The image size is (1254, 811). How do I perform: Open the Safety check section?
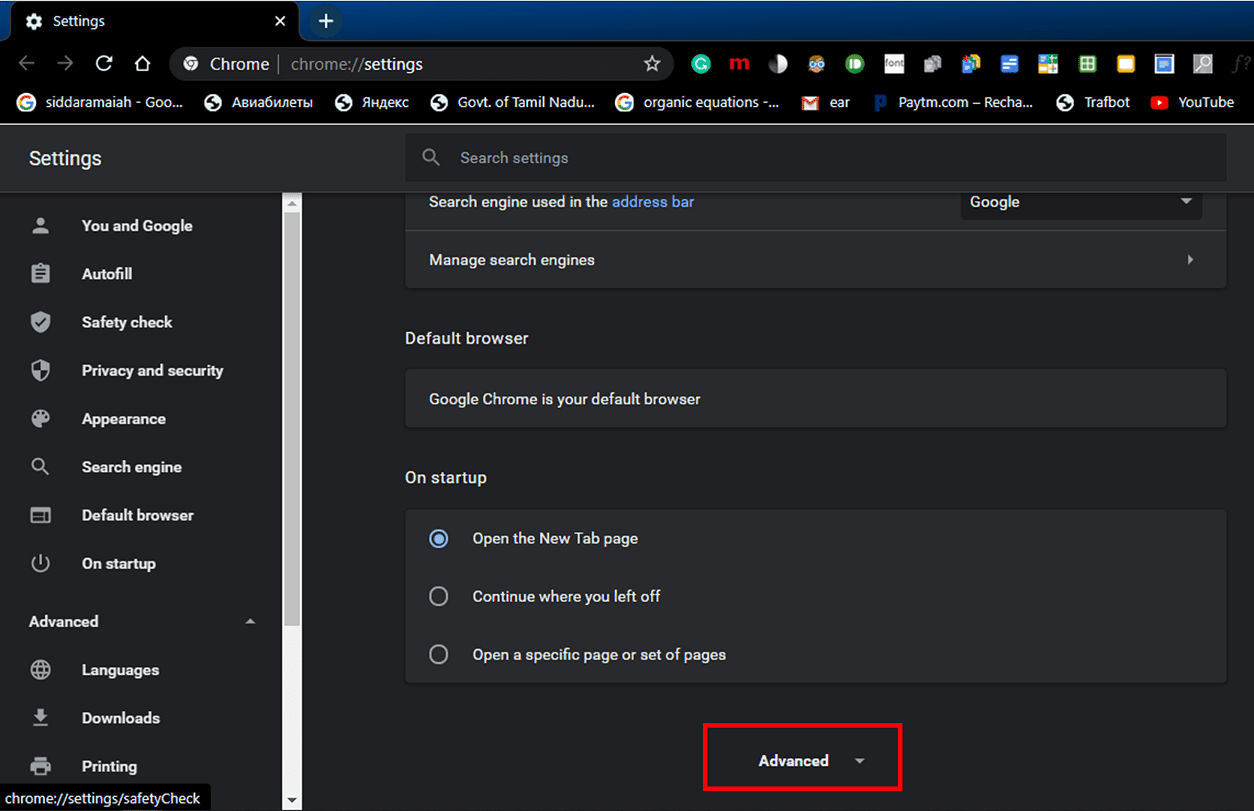[x=127, y=321]
